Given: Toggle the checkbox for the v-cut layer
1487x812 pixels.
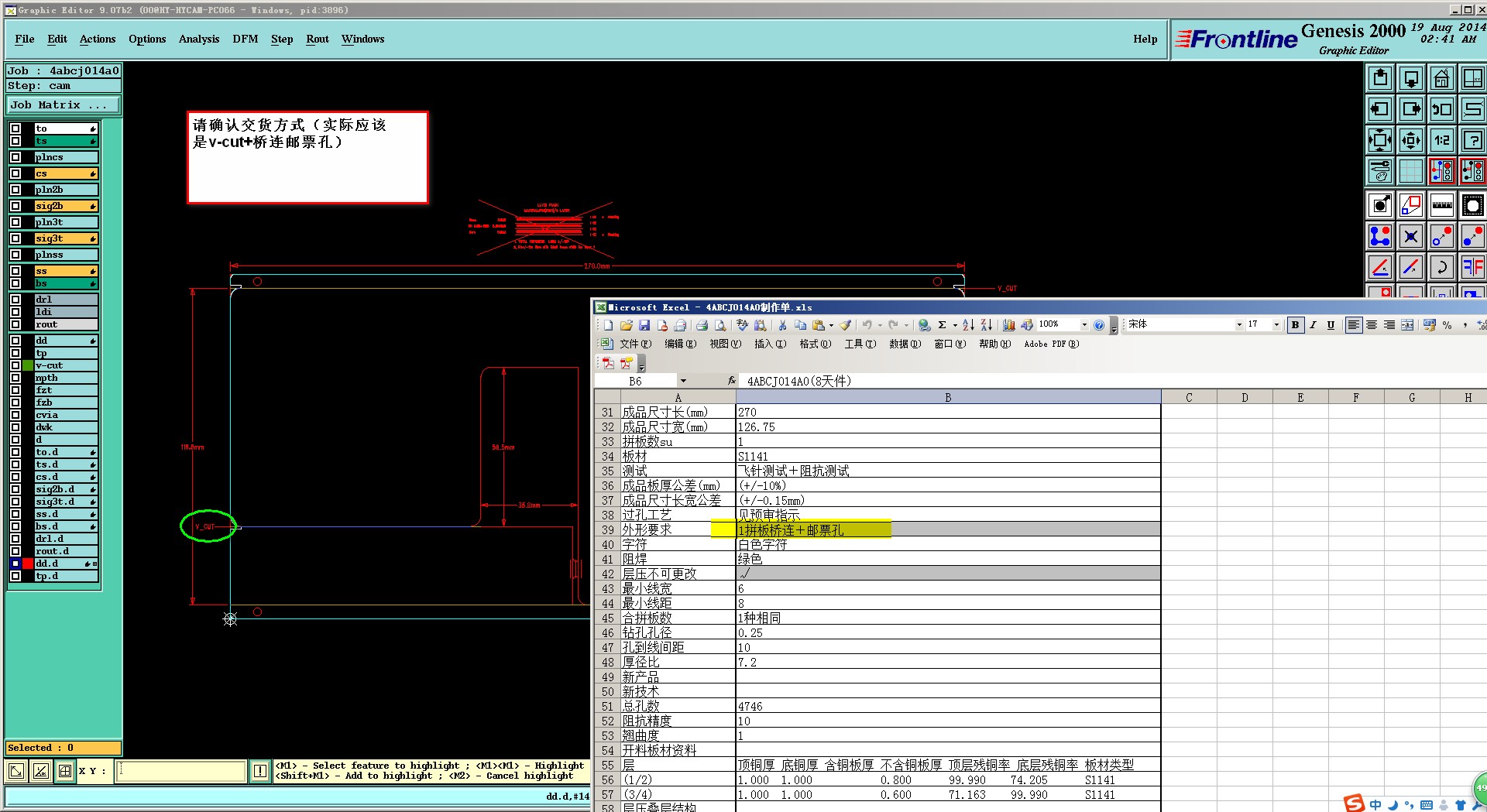Looking at the screenshot, I should tap(15, 365).
